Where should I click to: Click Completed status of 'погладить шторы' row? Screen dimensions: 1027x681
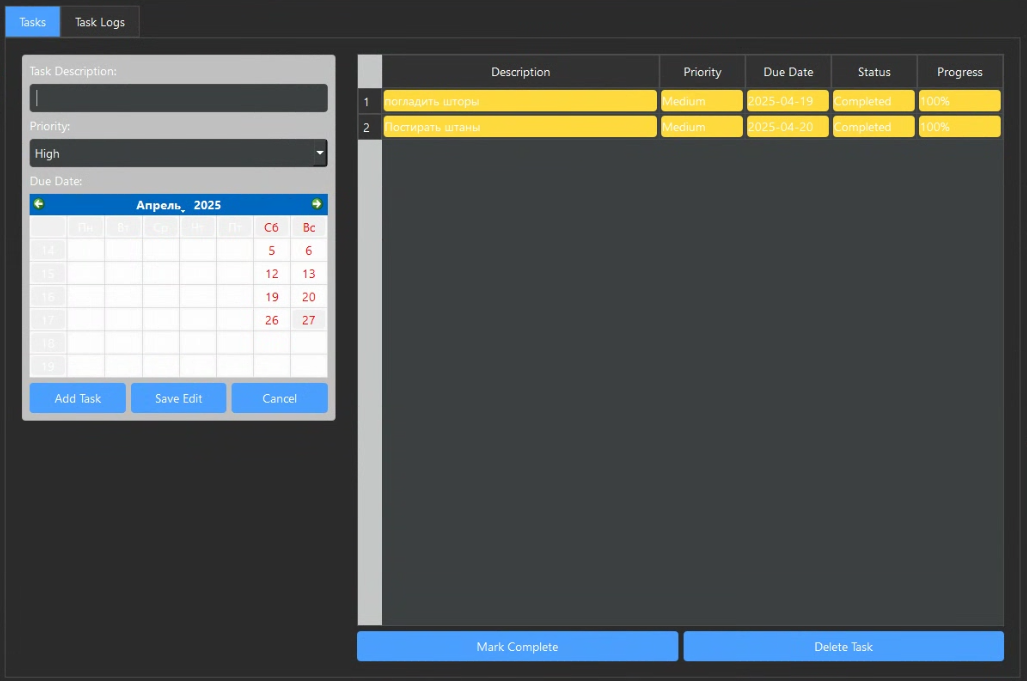click(x=874, y=101)
